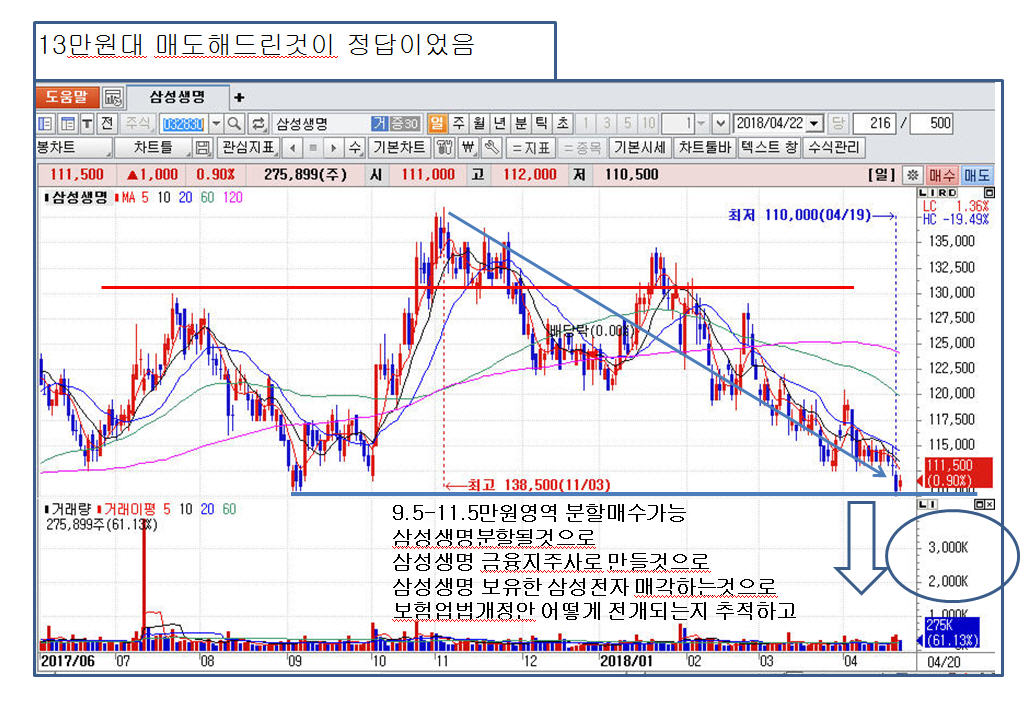
Task: Open the 2018/04/22 date picker dropdown
Action: tap(815, 124)
